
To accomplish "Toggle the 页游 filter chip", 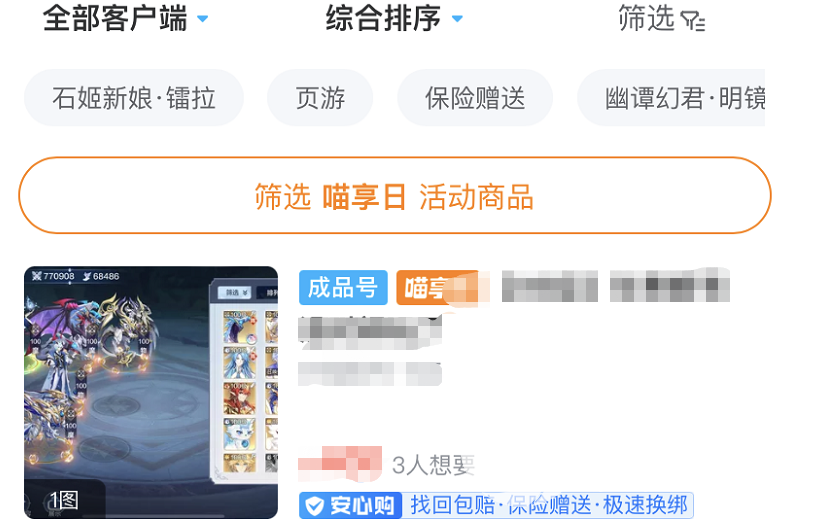I will click(x=320, y=98).
